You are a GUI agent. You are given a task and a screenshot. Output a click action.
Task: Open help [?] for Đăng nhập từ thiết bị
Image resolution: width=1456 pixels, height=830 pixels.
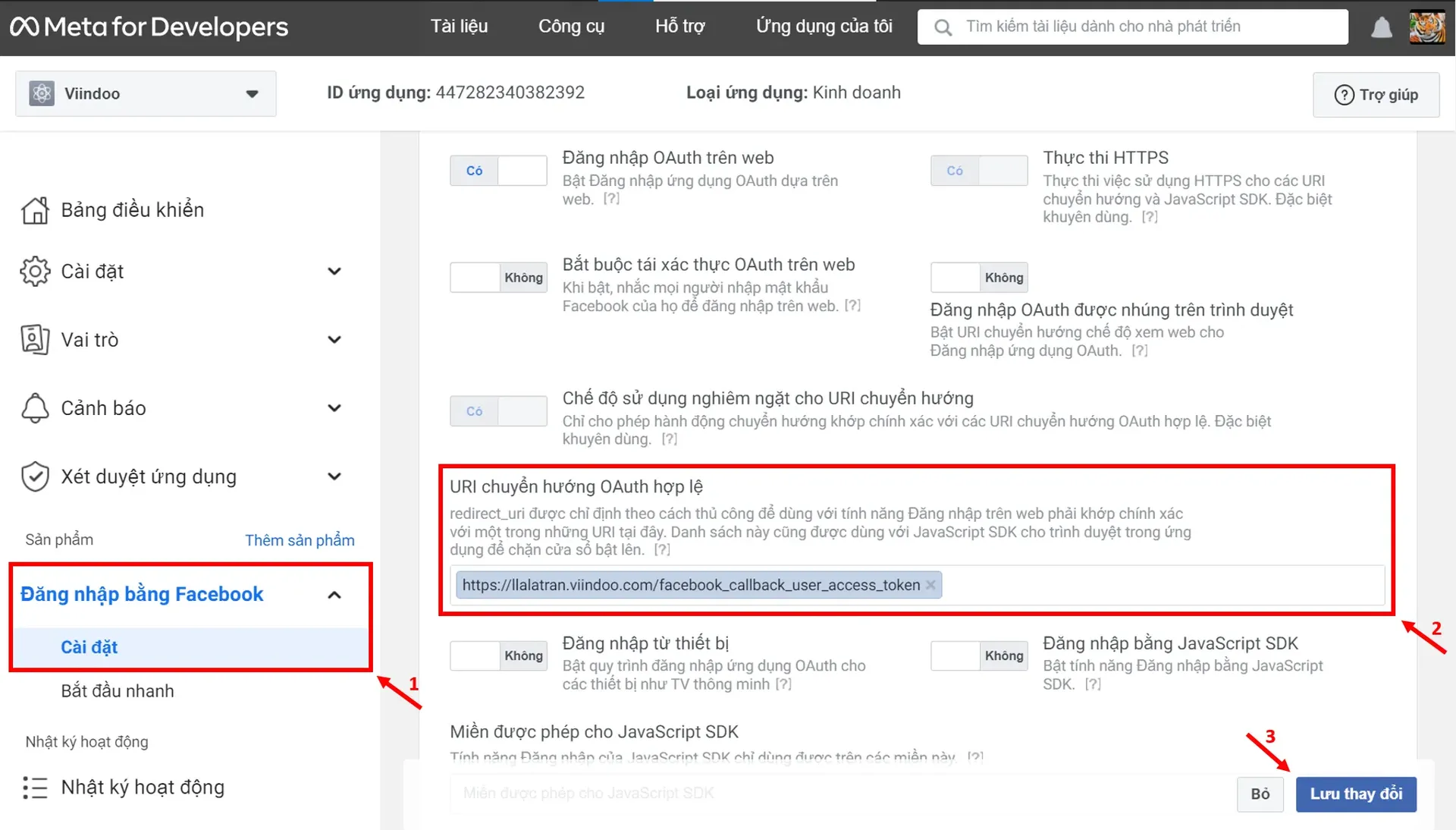pyautogui.click(x=783, y=684)
